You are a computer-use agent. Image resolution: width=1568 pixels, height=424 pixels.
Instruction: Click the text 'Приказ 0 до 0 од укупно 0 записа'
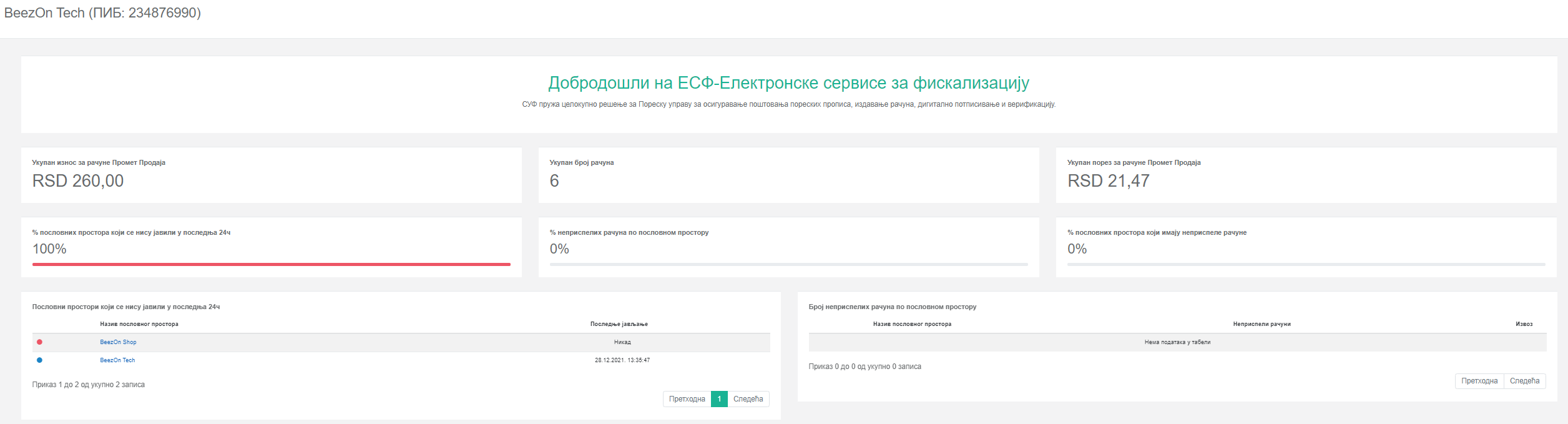coord(865,367)
